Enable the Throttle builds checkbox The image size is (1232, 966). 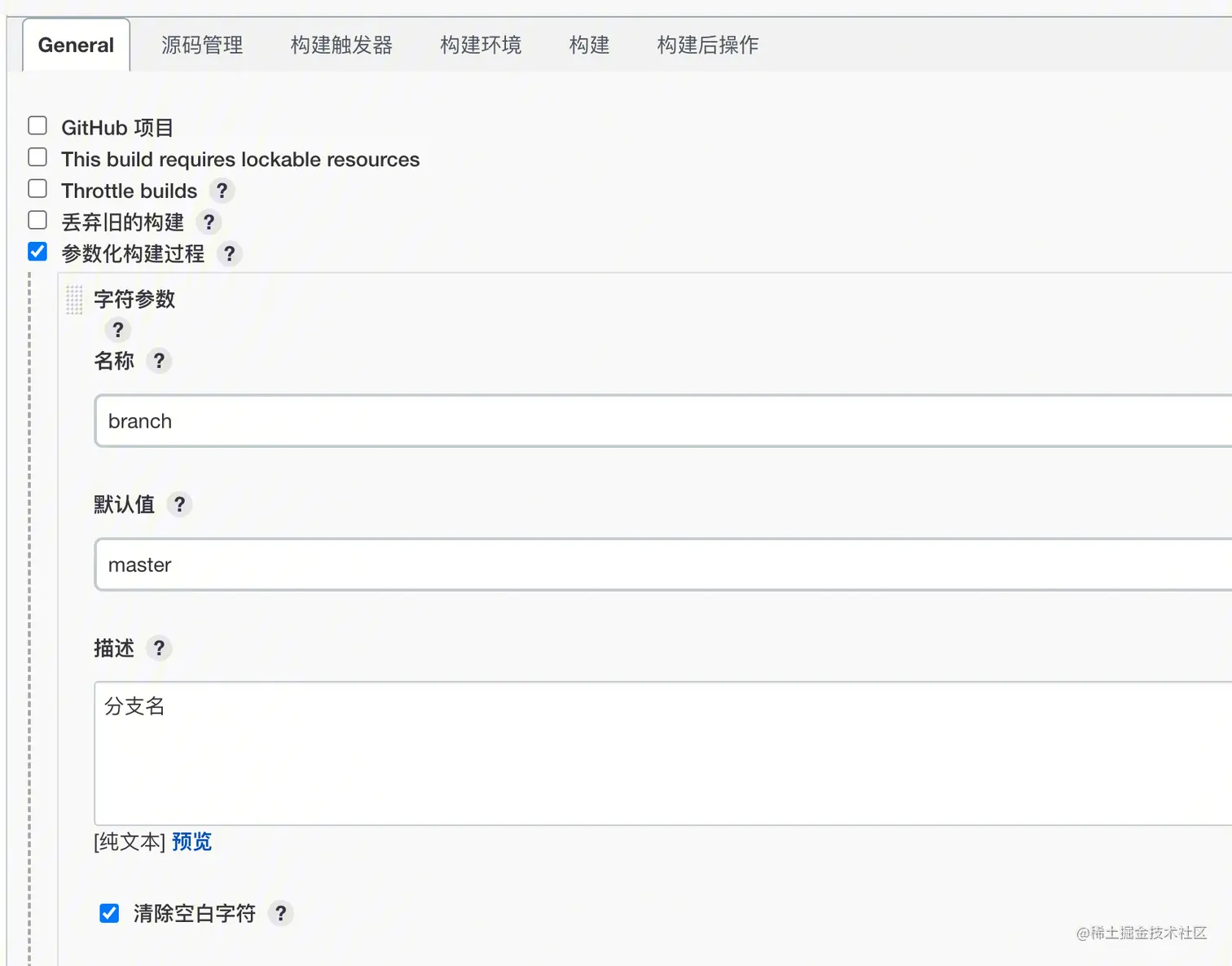(37, 189)
